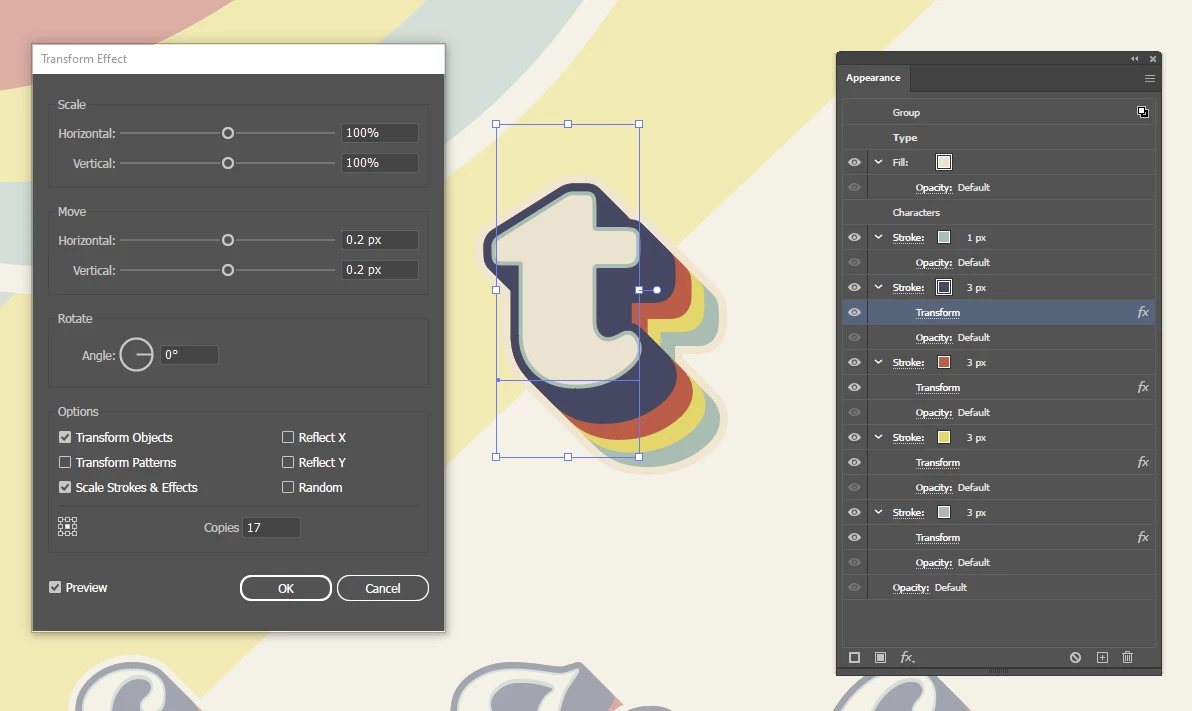This screenshot has width=1192, height=711.
Task: Open Fill's Opacity Default link
Action: point(953,188)
